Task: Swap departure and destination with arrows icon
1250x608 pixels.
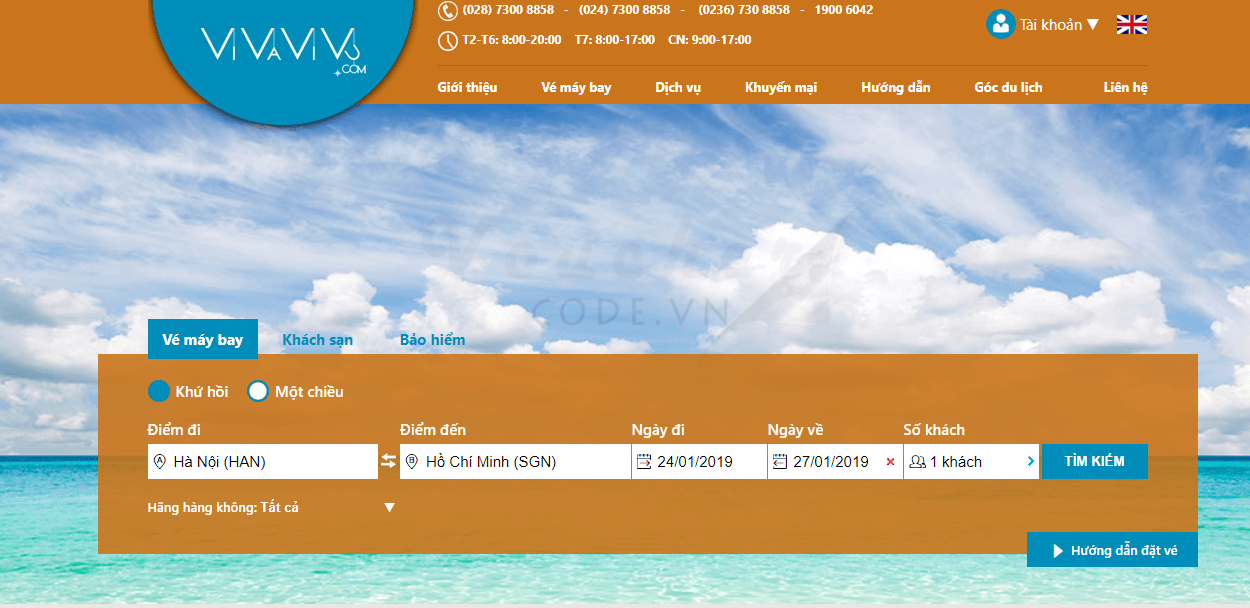Action: [389, 462]
